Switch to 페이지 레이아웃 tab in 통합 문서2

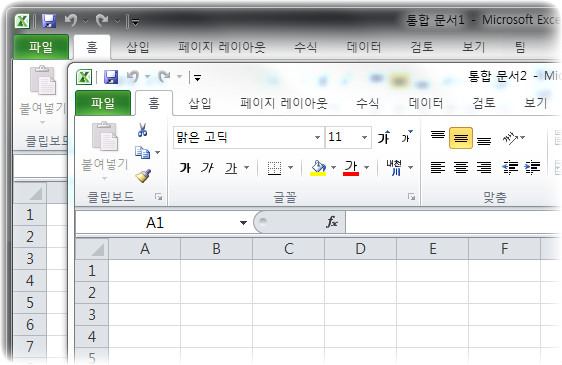tap(284, 103)
